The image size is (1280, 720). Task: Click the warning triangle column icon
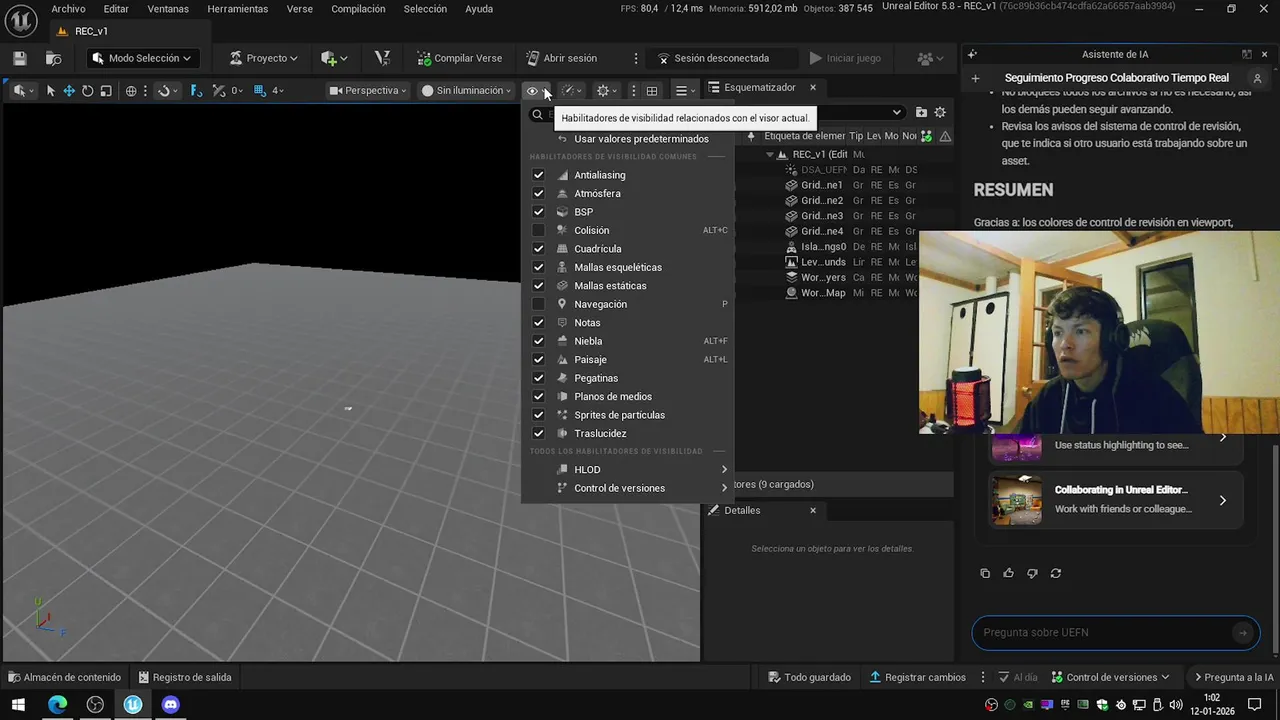tap(945, 136)
